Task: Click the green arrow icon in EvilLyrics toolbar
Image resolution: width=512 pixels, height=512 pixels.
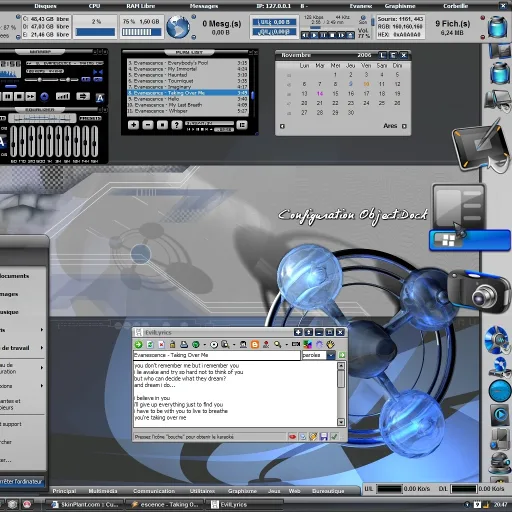Action: pyautogui.click(x=138, y=344)
